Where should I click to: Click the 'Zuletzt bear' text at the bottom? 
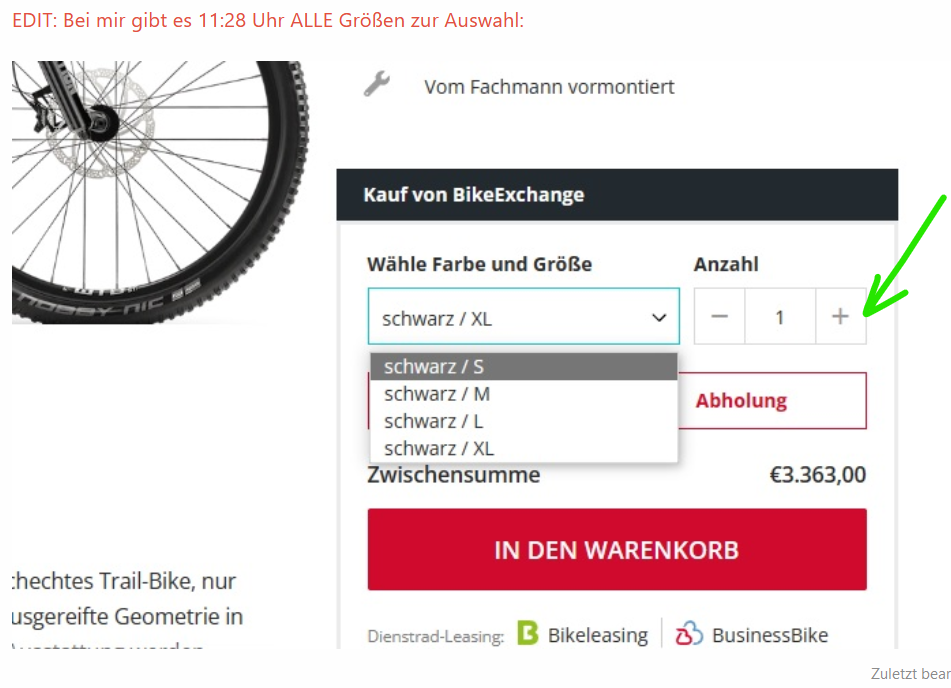point(910,673)
